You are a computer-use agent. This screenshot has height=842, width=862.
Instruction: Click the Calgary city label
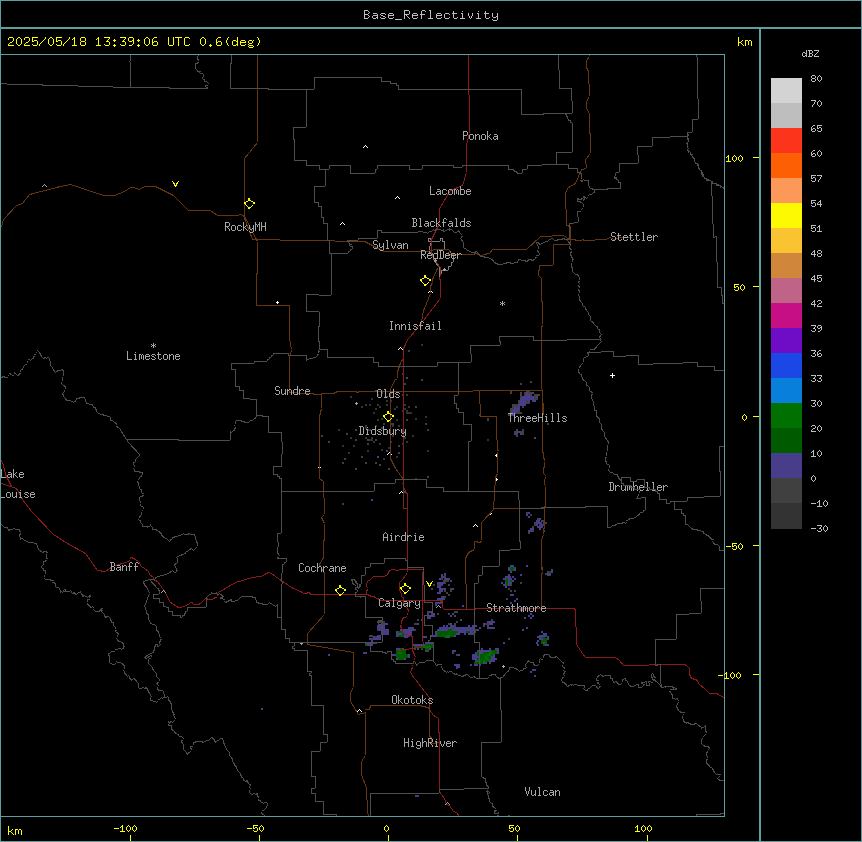point(400,603)
